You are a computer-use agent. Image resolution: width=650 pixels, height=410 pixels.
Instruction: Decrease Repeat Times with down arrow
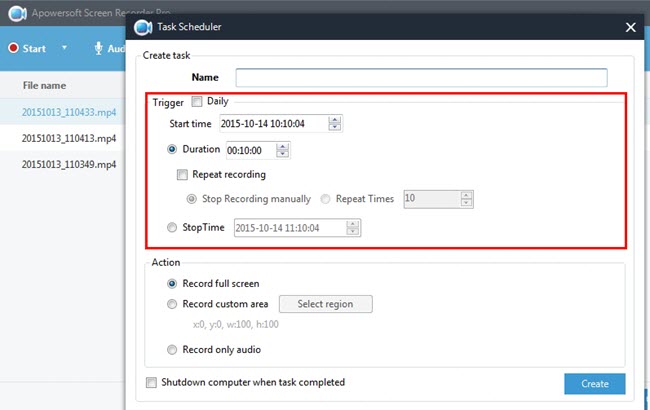[466, 202]
